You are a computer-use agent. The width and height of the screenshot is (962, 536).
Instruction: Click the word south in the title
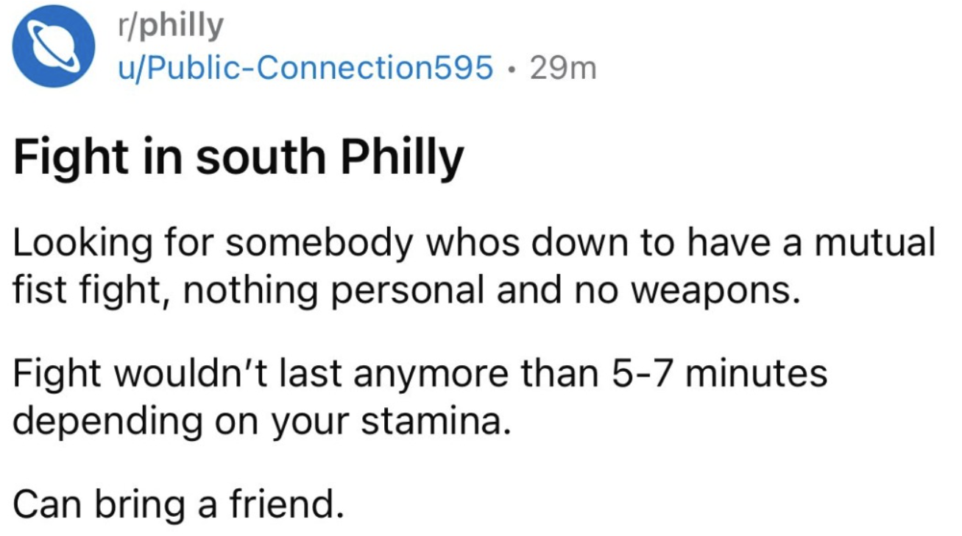tap(260, 157)
